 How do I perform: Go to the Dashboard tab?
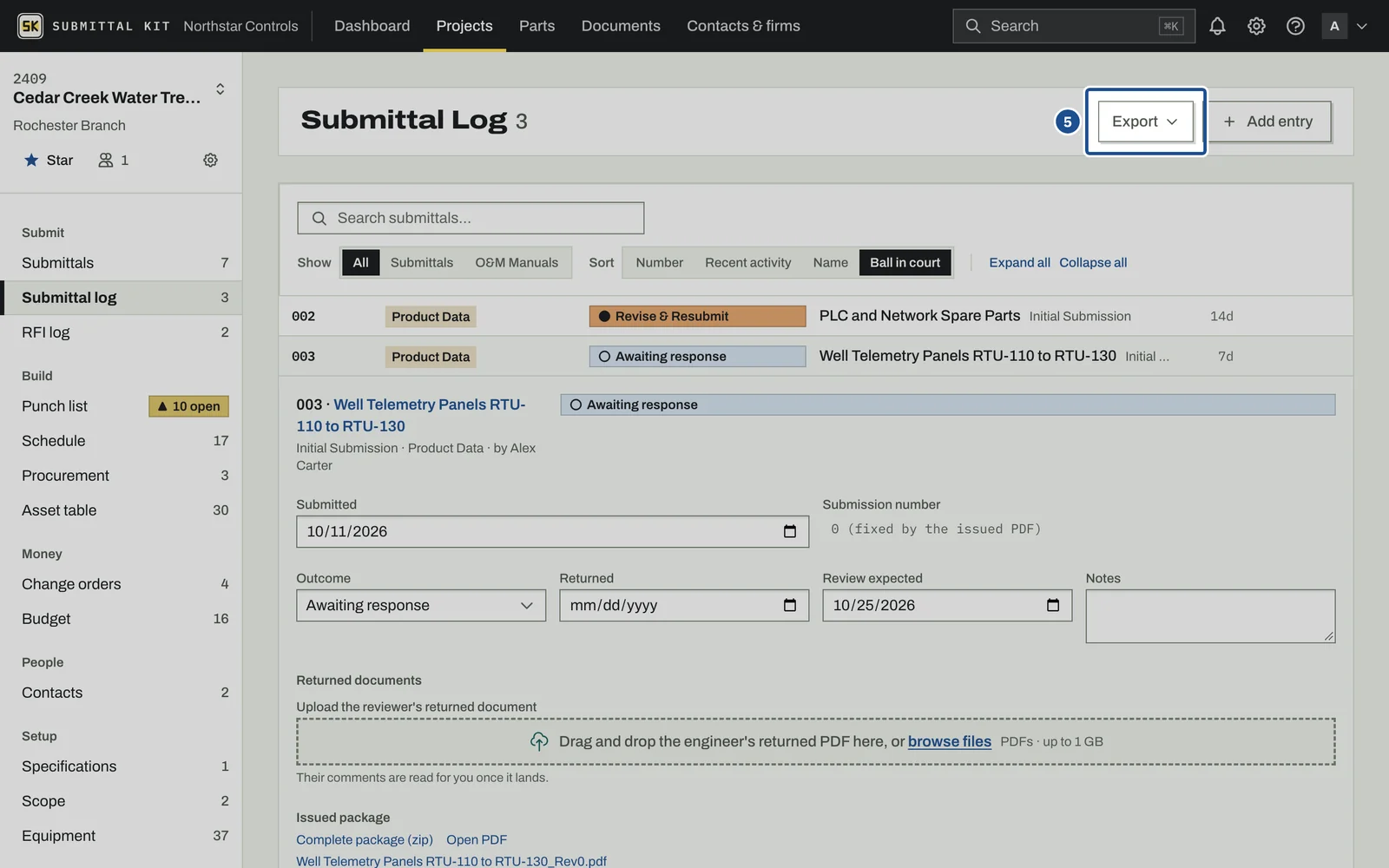[x=372, y=26]
